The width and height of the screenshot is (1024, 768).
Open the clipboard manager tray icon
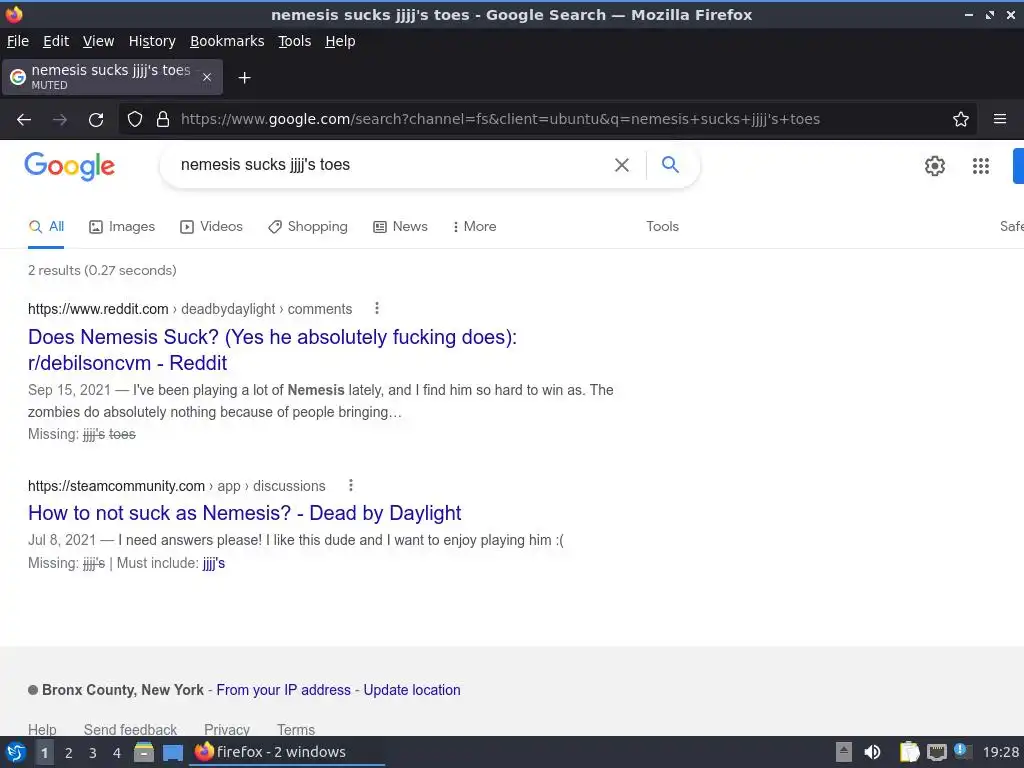pyautogui.click(x=909, y=752)
